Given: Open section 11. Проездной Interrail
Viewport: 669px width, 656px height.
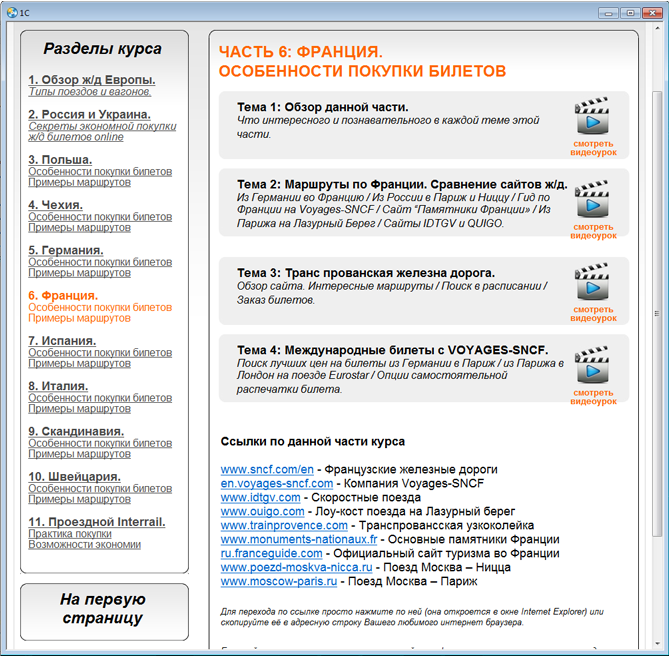Looking at the screenshot, I should pos(97,522).
